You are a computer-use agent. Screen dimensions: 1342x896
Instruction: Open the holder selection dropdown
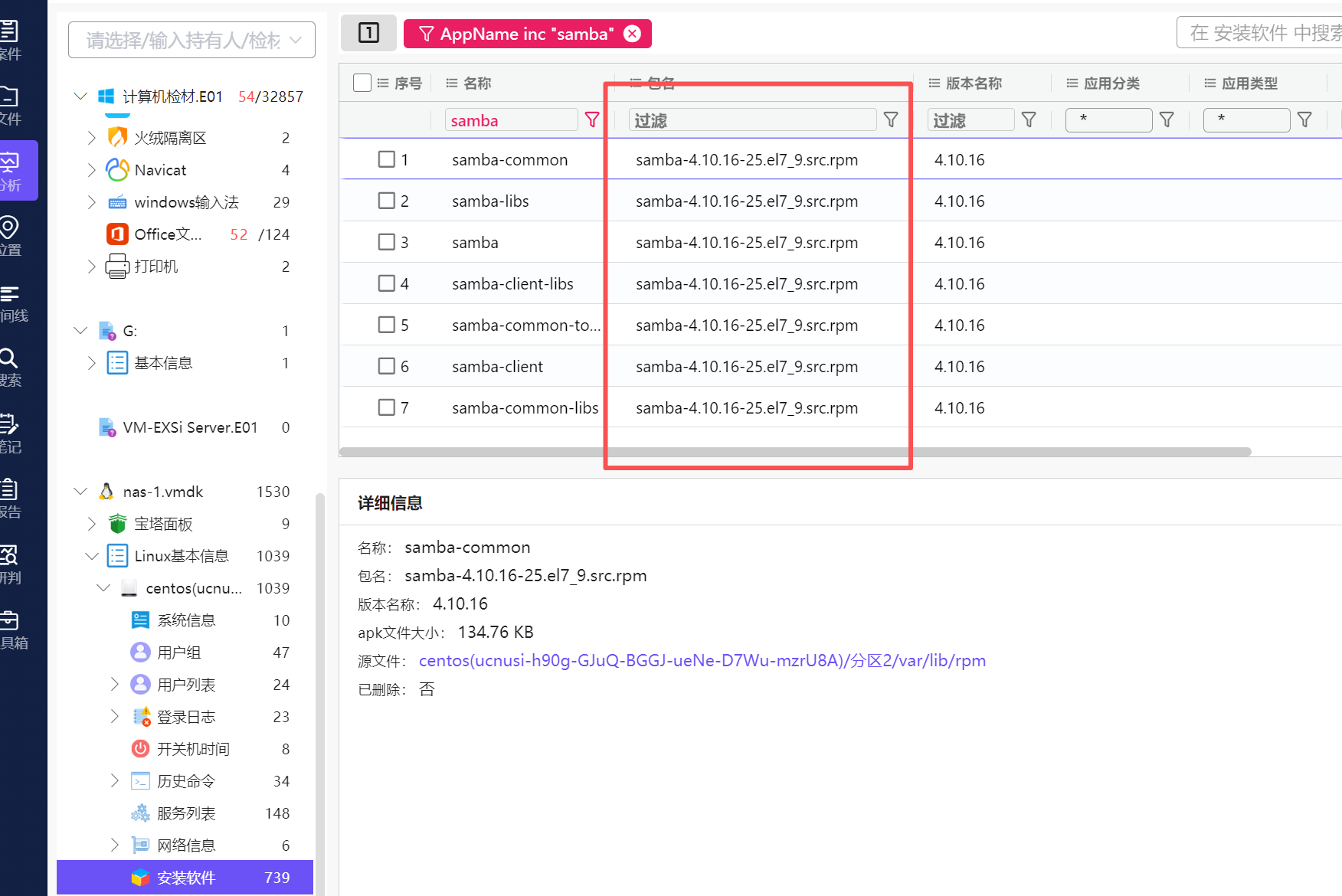point(191,40)
